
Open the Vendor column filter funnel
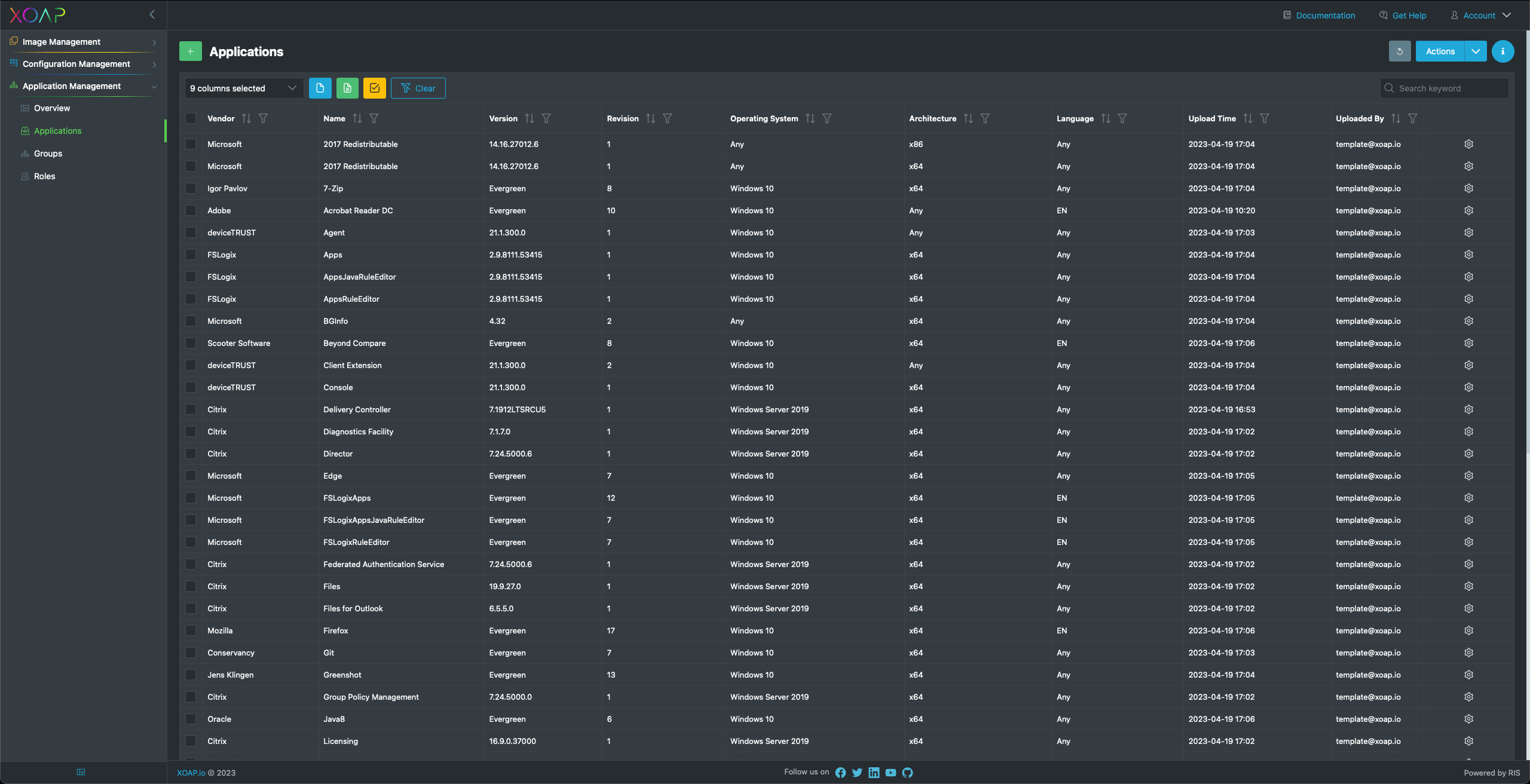tap(263, 118)
